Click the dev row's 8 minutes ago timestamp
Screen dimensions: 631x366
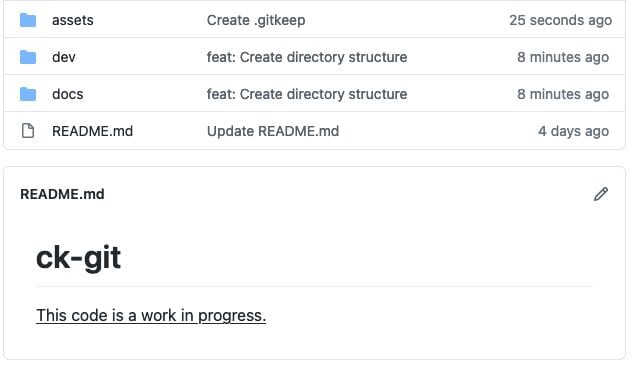(x=563, y=57)
